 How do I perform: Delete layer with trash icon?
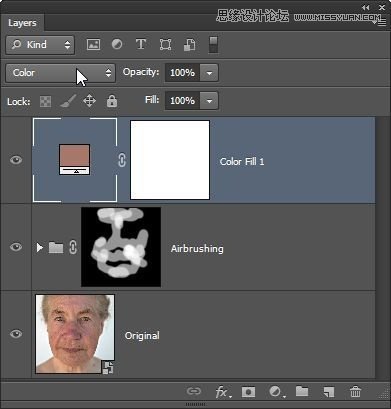355,391
